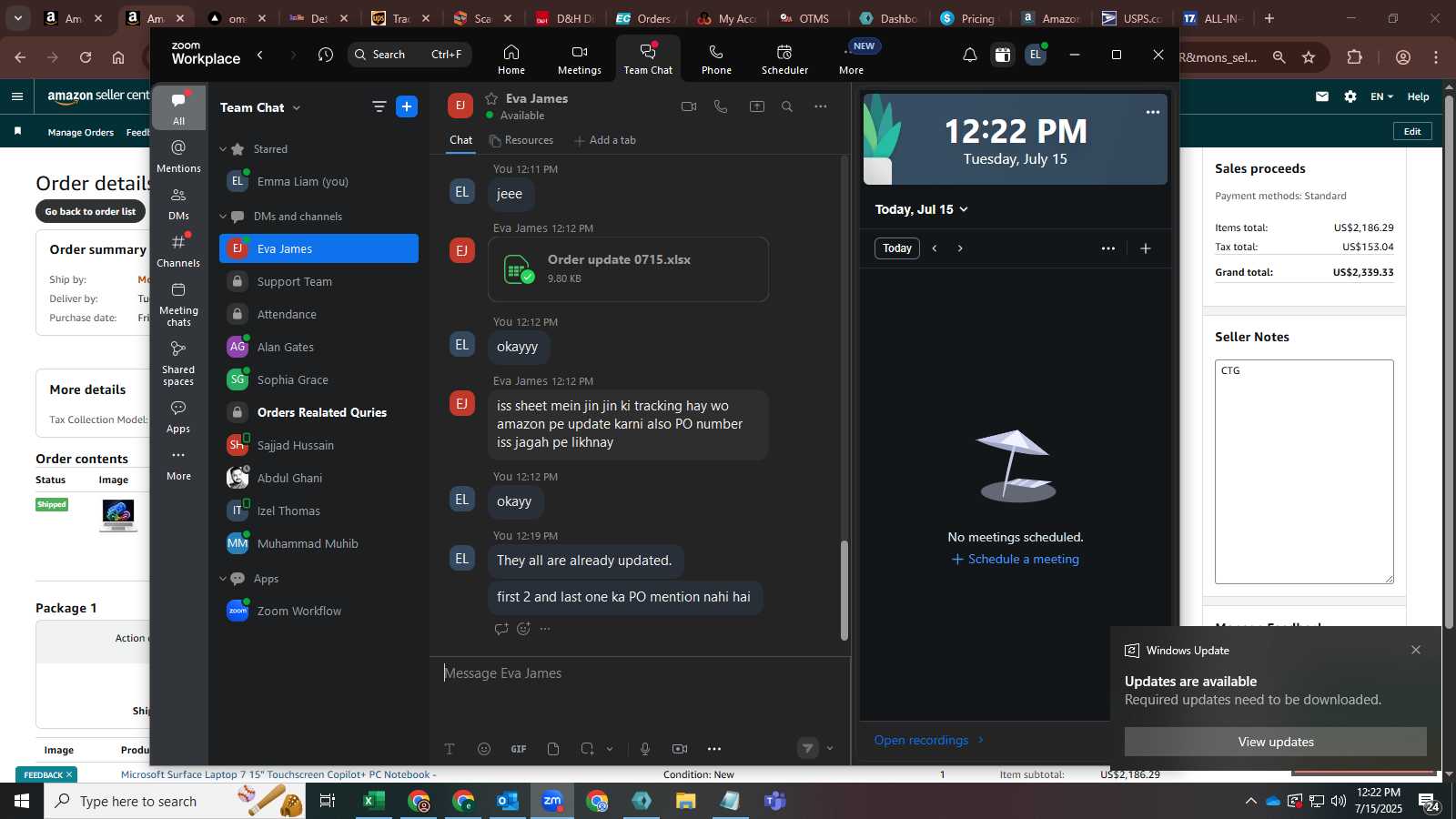This screenshot has width=1456, height=819.
Task: Open Apps in the Zoom sidebar
Action: coord(178,417)
